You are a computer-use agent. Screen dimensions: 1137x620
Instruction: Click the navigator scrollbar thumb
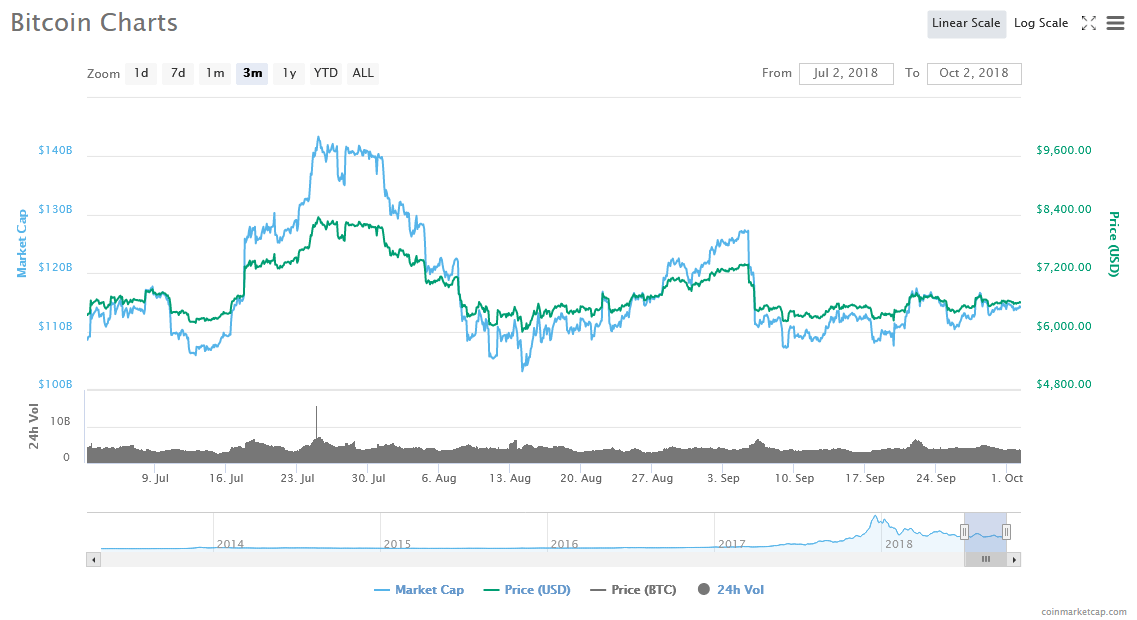(x=985, y=559)
